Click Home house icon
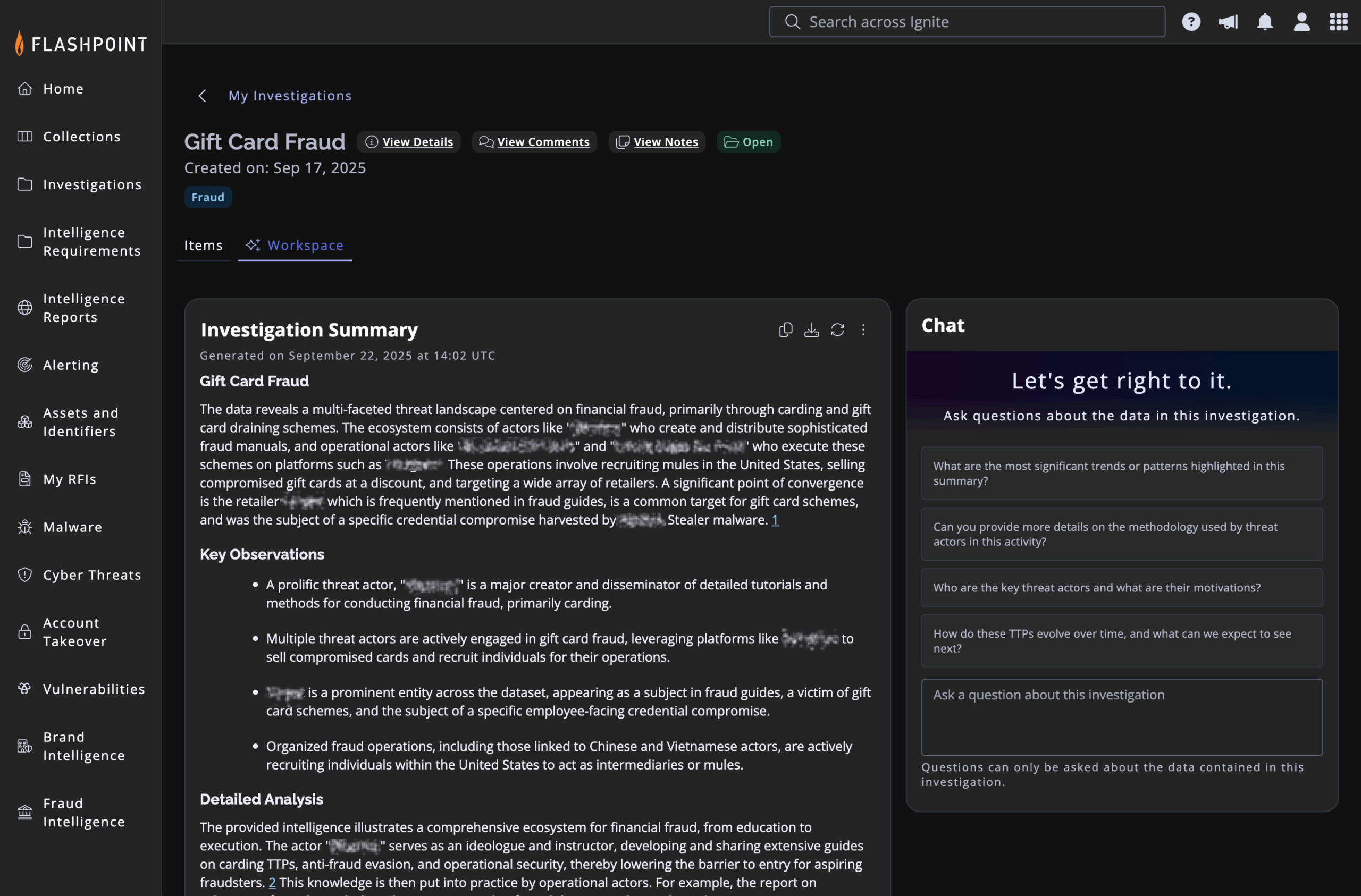 (24, 89)
